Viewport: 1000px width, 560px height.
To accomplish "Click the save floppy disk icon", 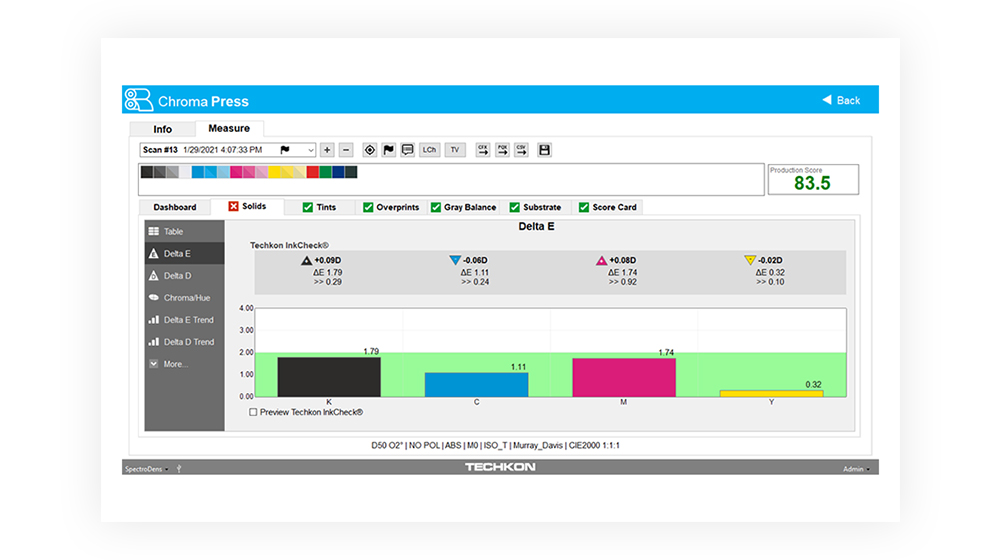I will [x=544, y=150].
